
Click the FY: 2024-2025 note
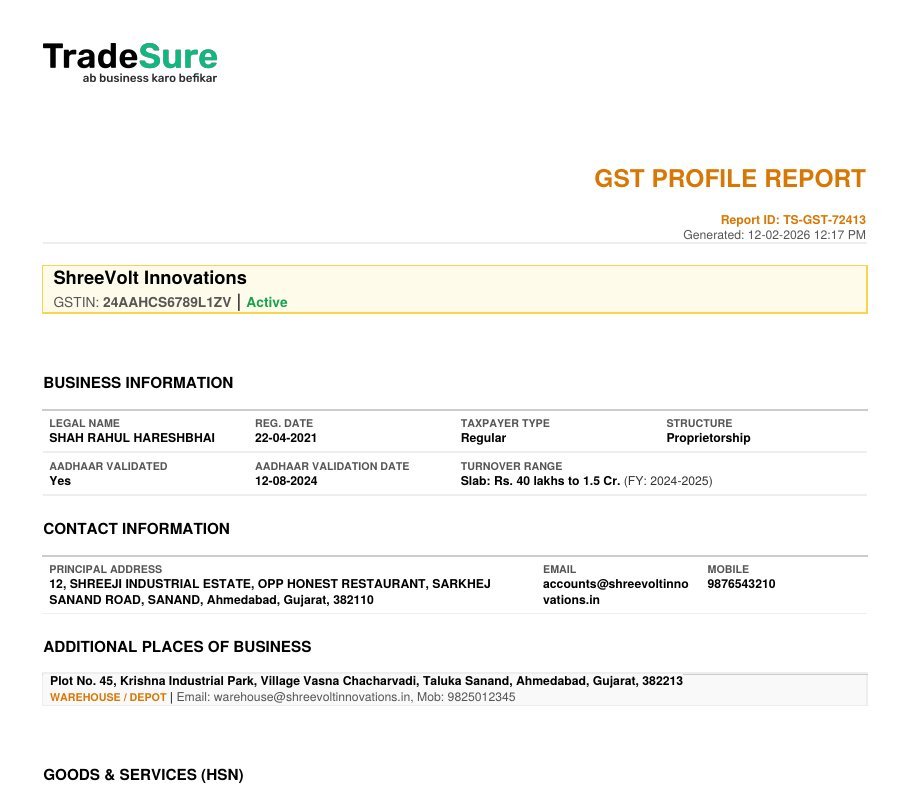(668, 481)
